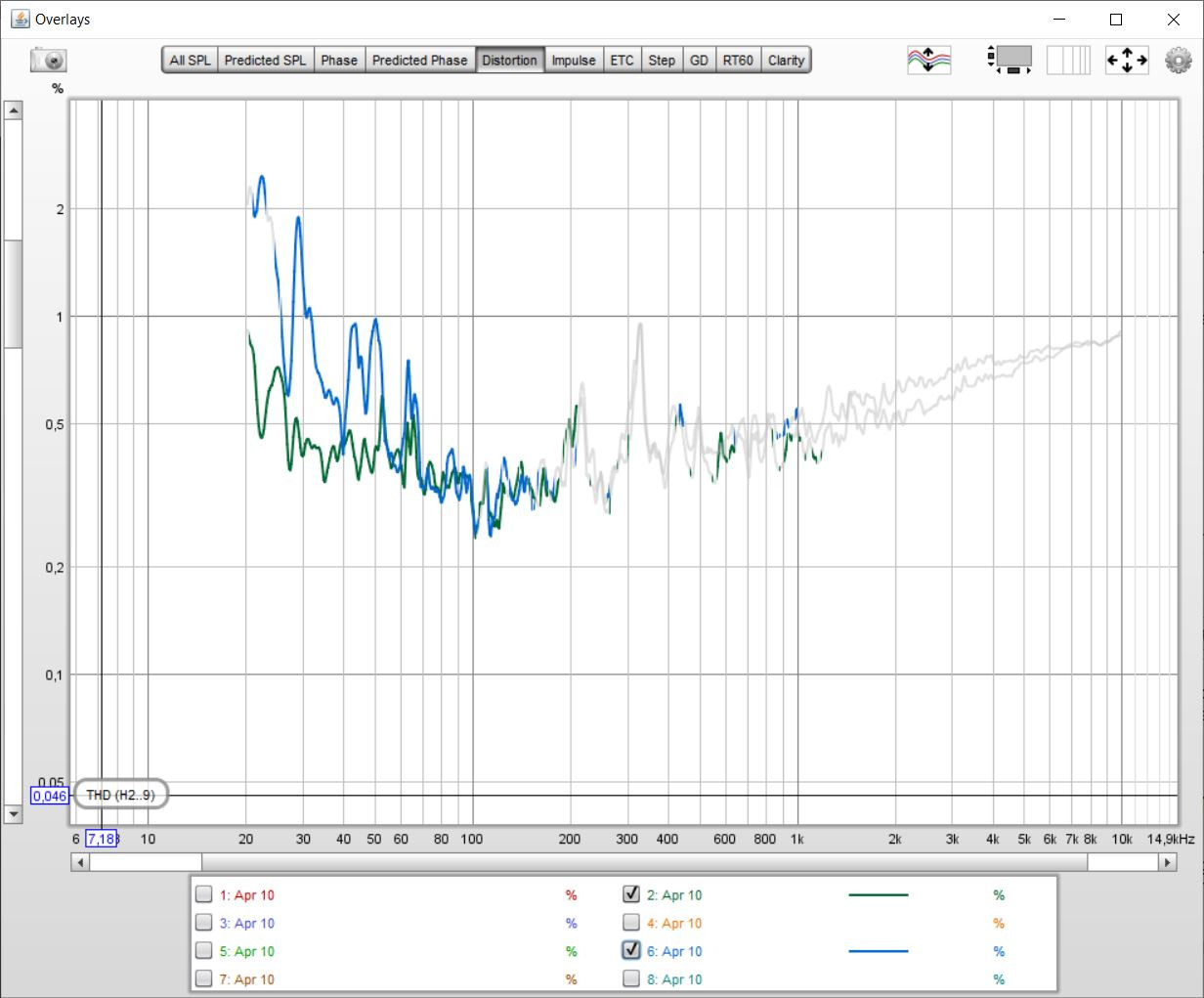Open the graph limits control icon

pos(1010,60)
